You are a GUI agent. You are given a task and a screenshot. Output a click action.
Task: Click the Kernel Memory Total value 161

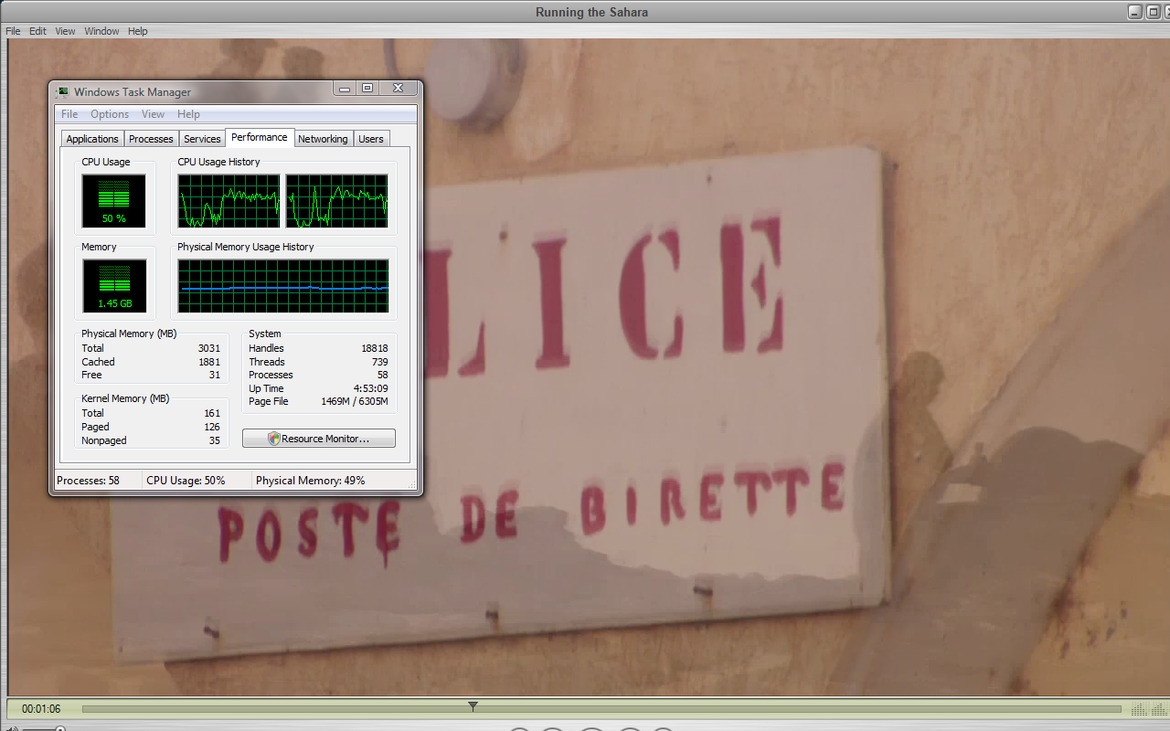[212, 413]
